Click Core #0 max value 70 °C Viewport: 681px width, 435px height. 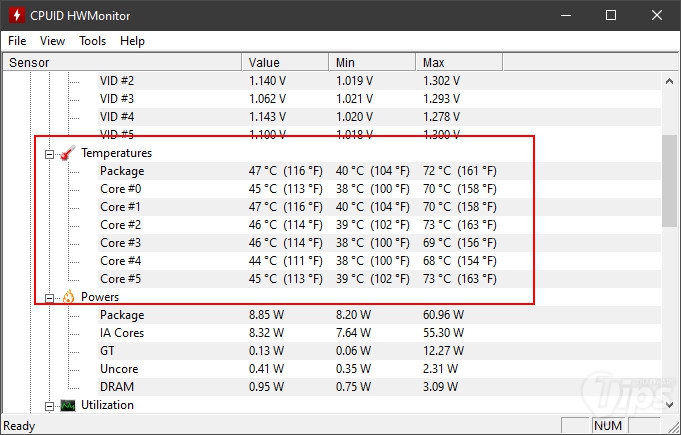[x=460, y=189]
